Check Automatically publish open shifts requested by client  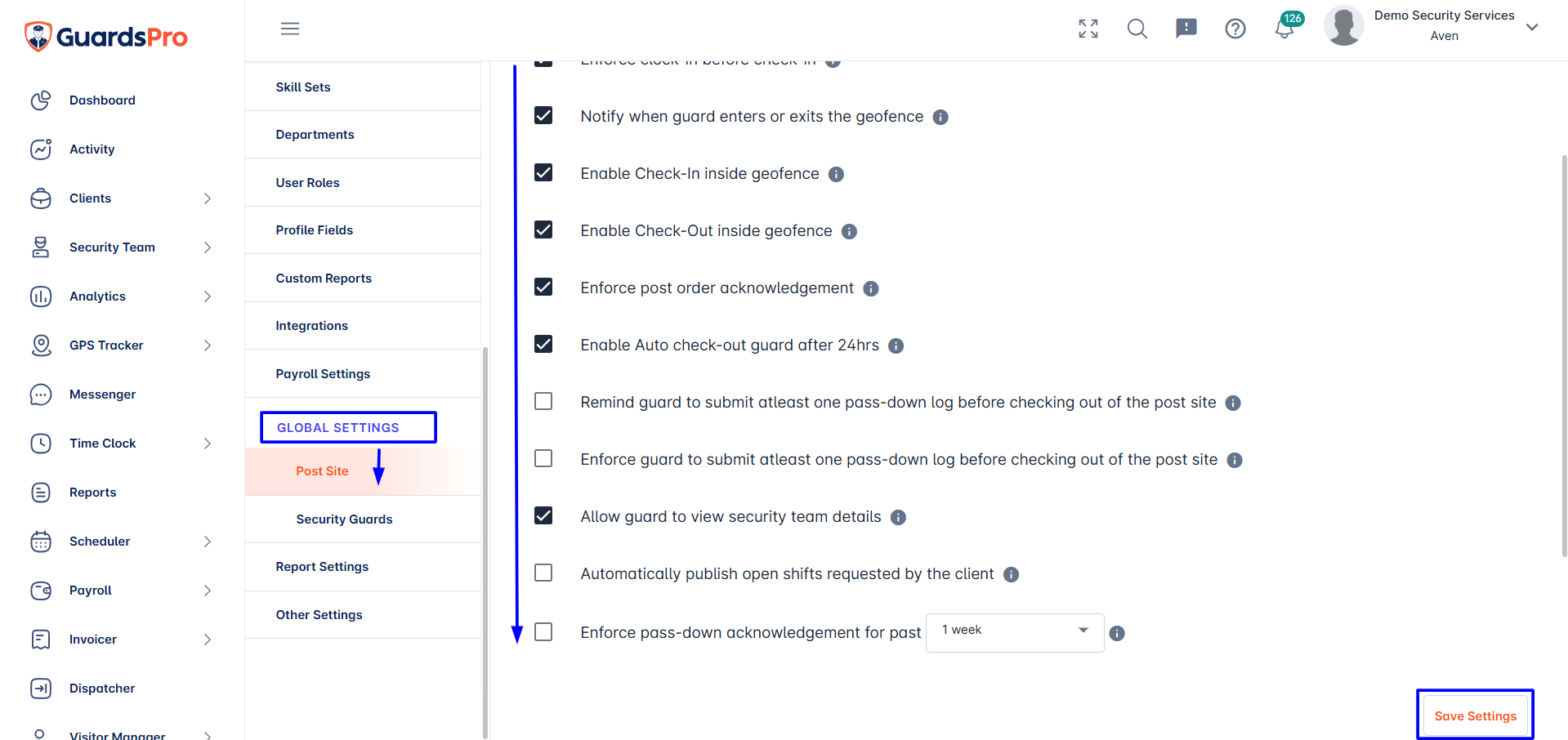pos(543,573)
